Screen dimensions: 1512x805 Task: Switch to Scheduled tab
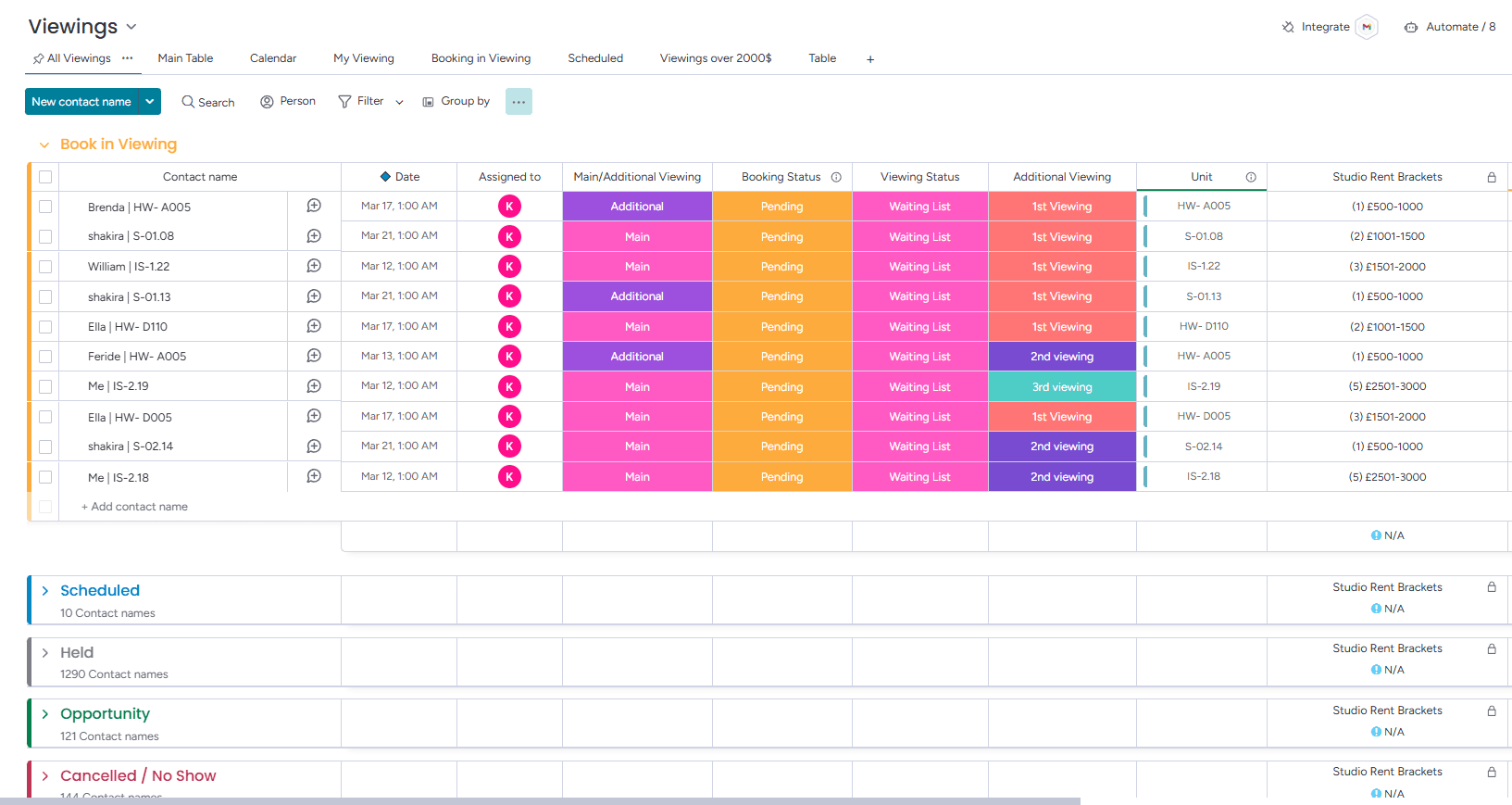[595, 57]
